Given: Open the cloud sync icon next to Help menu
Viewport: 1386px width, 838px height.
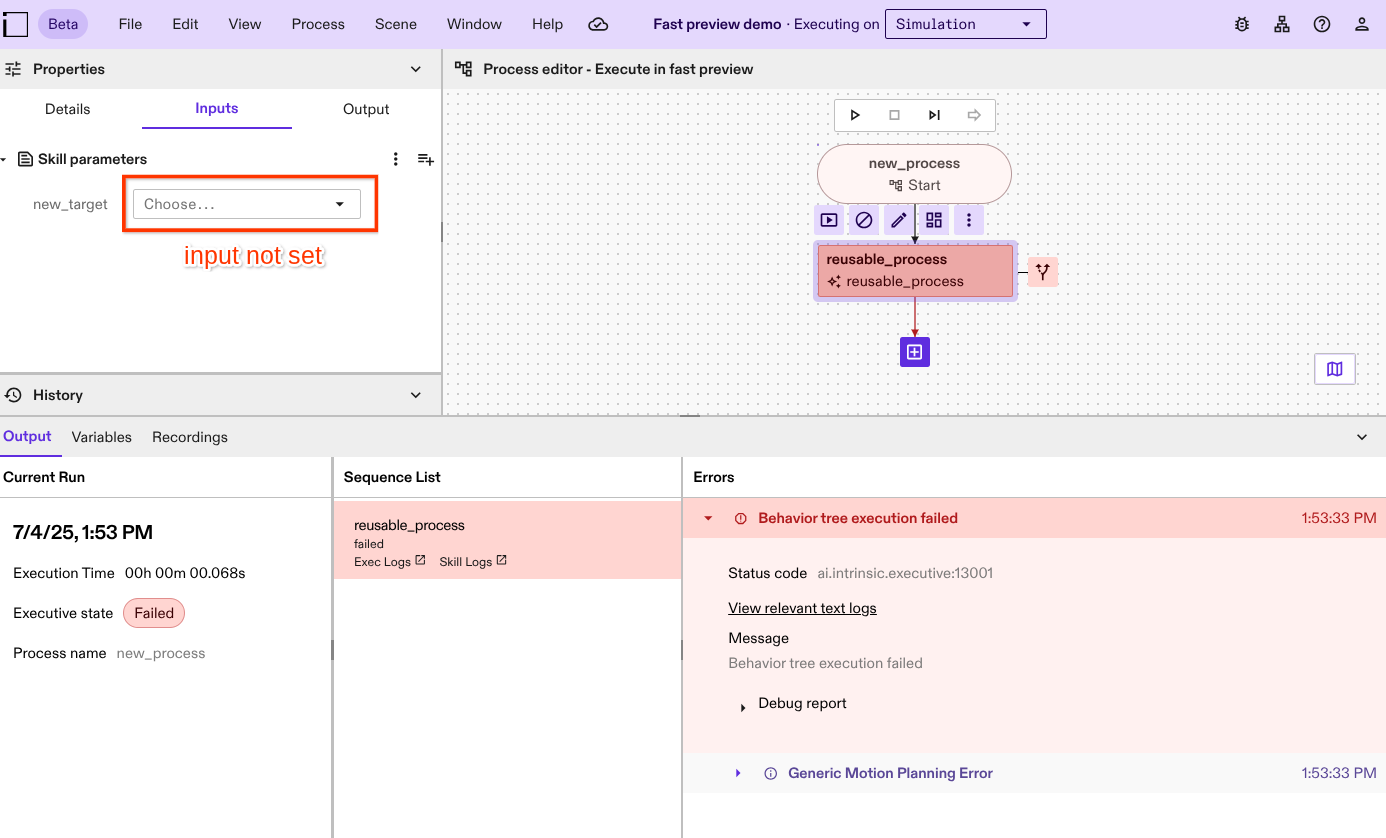Looking at the screenshot, I should click(598, 23).
